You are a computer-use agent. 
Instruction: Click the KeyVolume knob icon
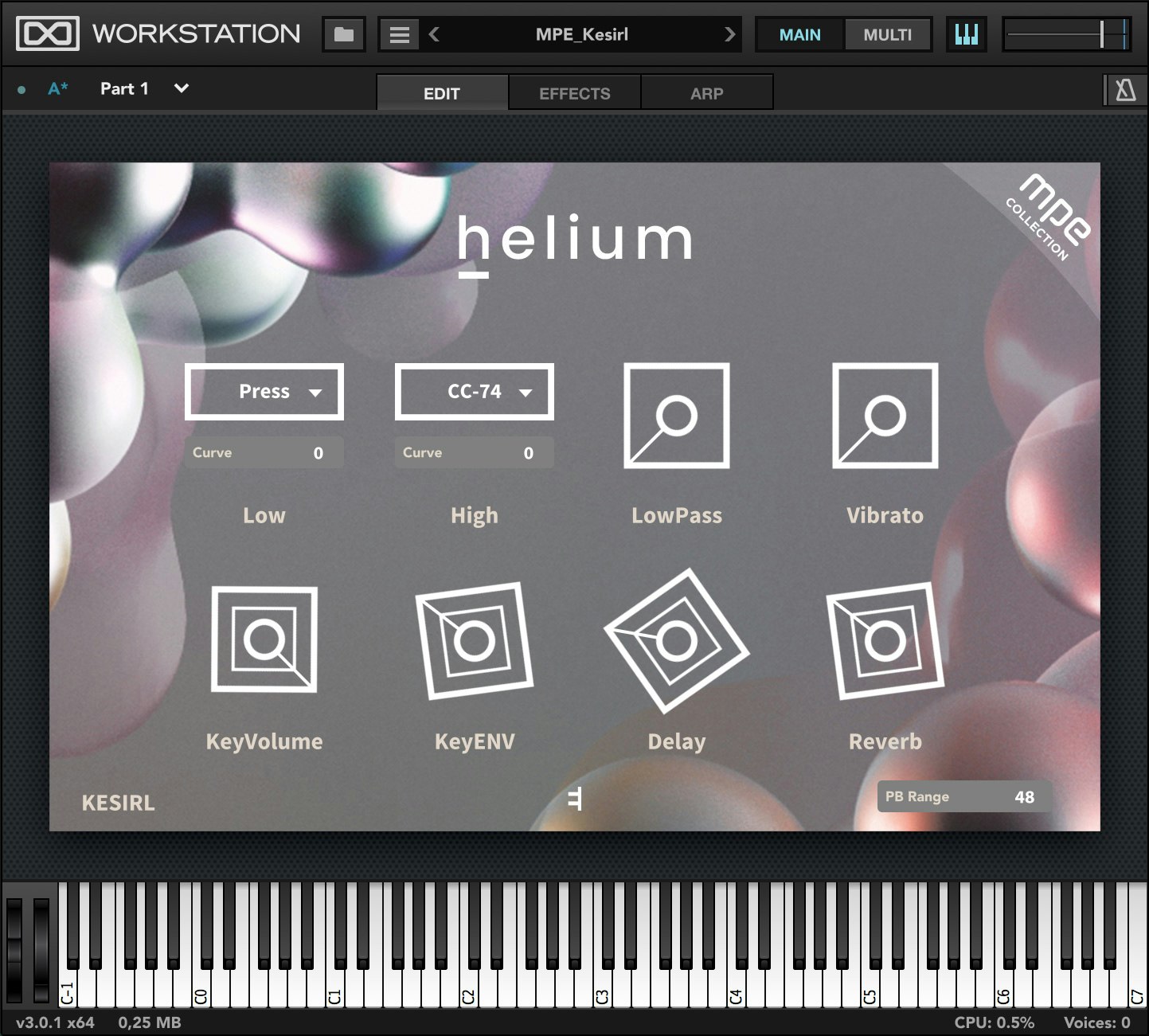264,639
